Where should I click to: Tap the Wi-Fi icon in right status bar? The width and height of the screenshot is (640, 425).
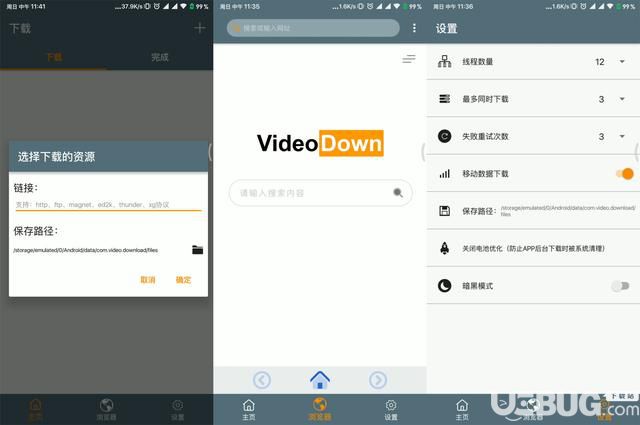[x=610, y=7]
